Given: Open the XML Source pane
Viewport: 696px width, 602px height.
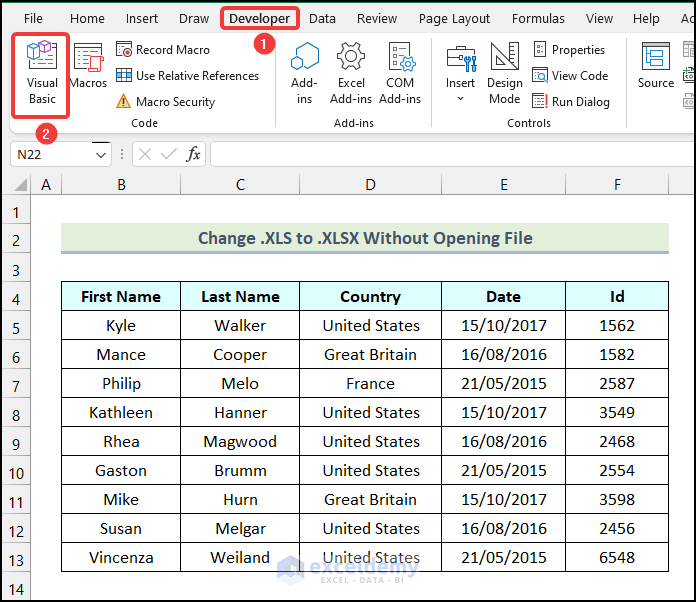Looking at the screenshot, I should click(656, 65).
